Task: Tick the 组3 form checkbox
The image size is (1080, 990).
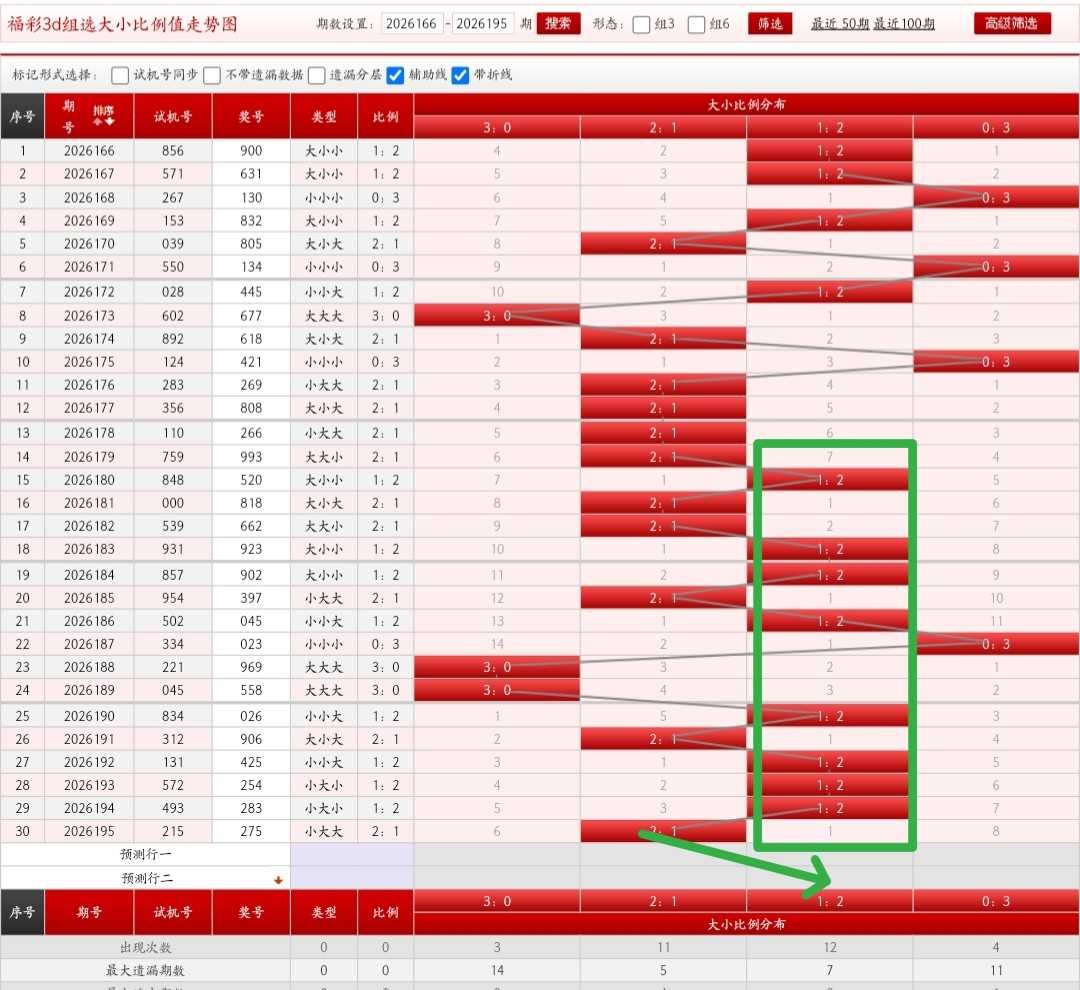Action: (641, 25)
